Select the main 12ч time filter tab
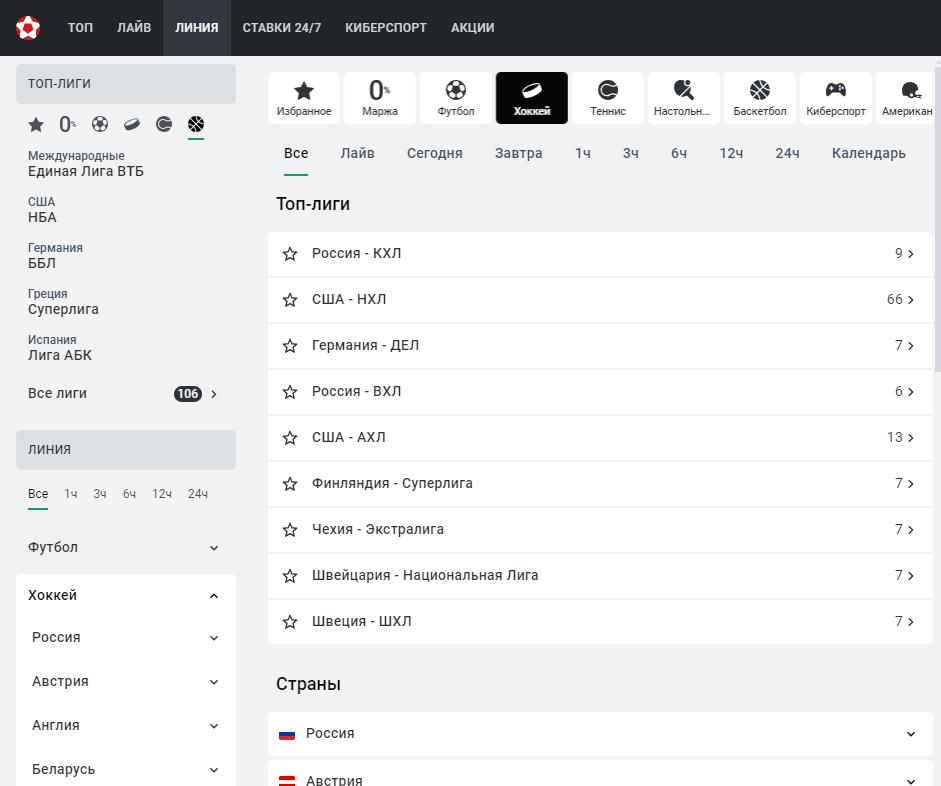Screen dimensions: 941x786 tap(731, 154)
